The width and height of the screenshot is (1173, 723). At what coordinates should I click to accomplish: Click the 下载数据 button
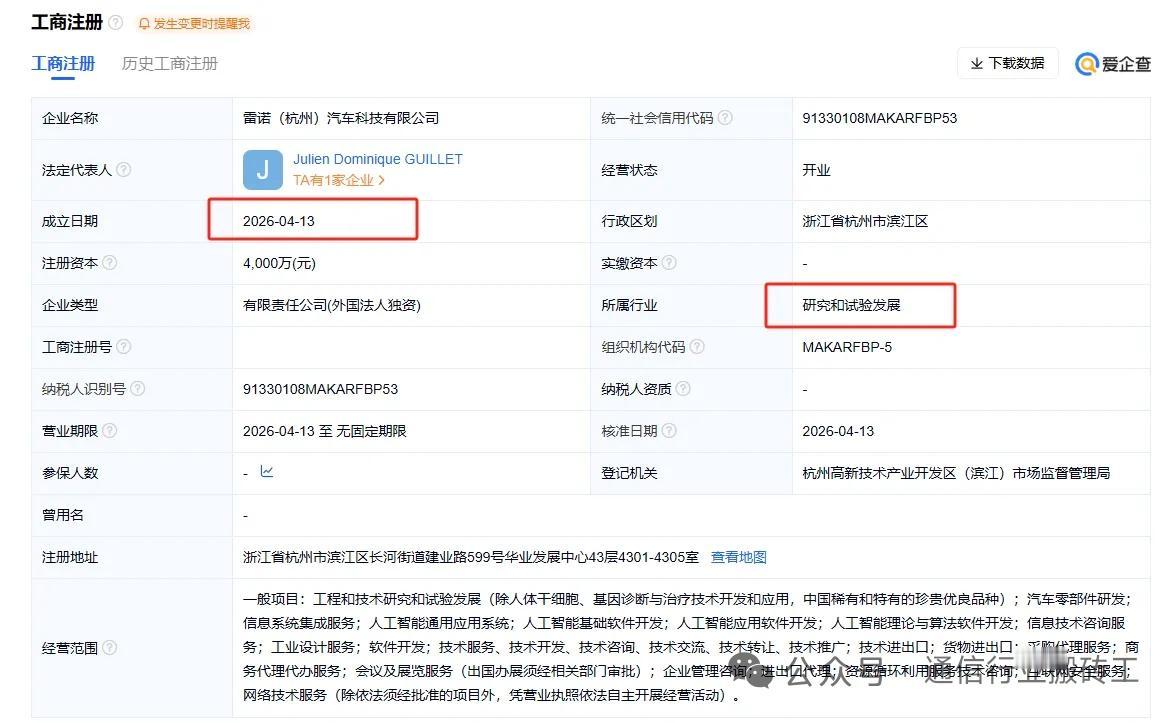(x=1007, y=63)
